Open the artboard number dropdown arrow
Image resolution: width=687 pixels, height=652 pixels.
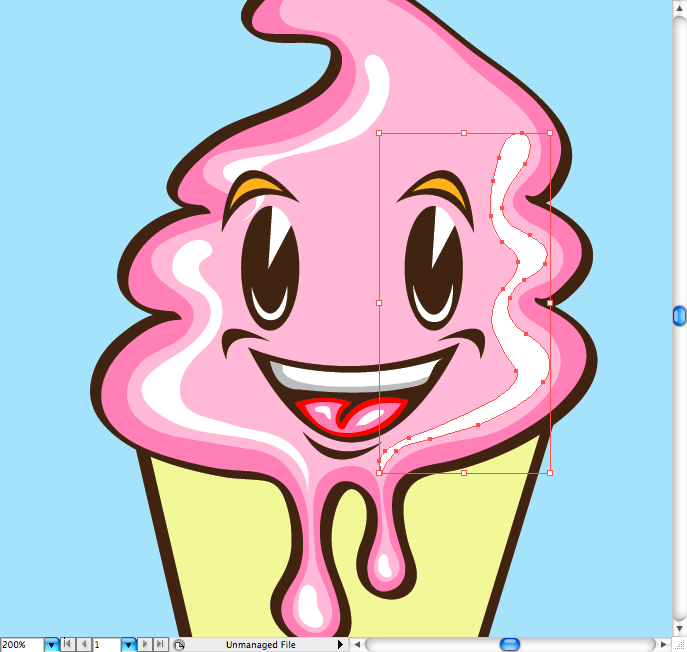coord(128,645)
